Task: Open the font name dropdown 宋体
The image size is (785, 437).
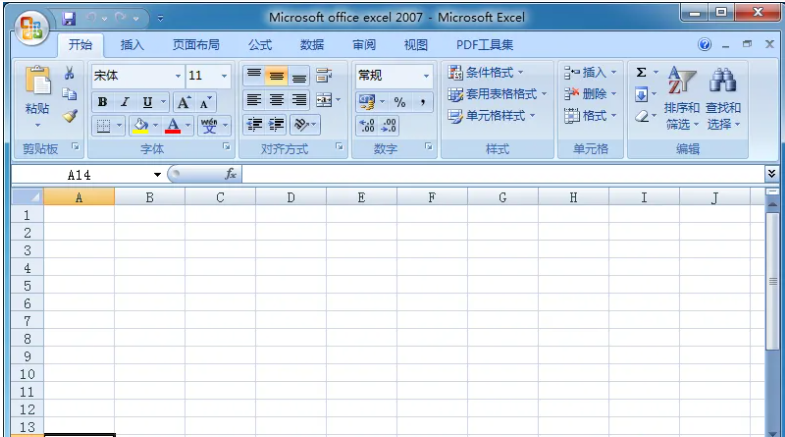Action: [x=178, y=76]
